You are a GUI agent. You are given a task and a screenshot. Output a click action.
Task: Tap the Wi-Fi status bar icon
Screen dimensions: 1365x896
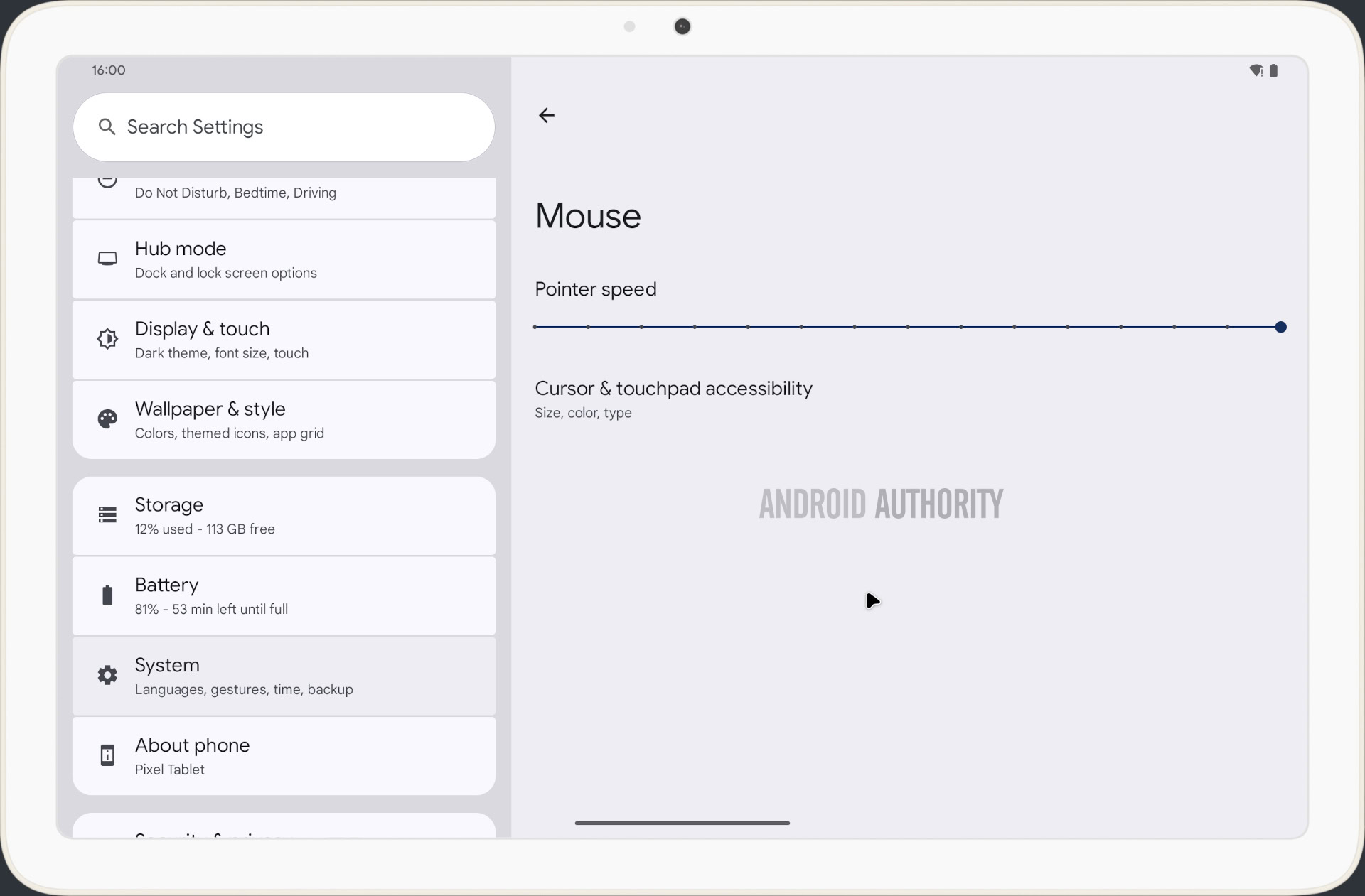pyautogui.click(x=1256, y=70)
